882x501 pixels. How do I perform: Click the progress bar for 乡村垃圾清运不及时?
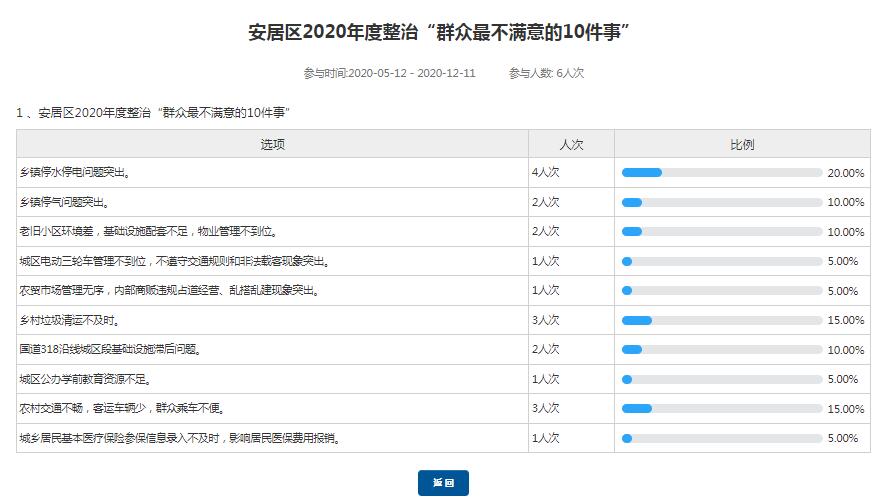pyautogui.click(x=721, y=321)
